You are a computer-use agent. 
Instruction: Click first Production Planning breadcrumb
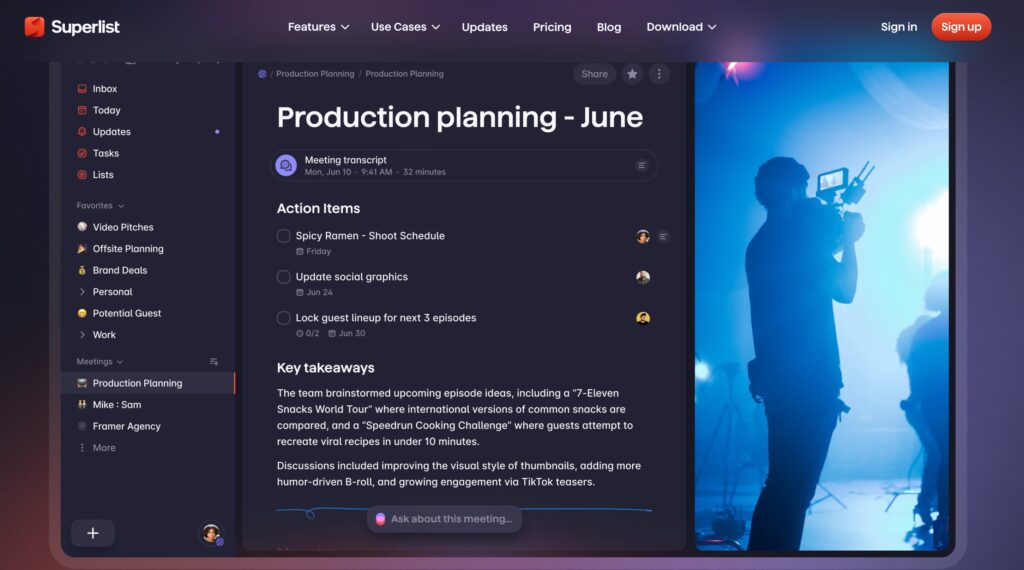tap(315, 74)
